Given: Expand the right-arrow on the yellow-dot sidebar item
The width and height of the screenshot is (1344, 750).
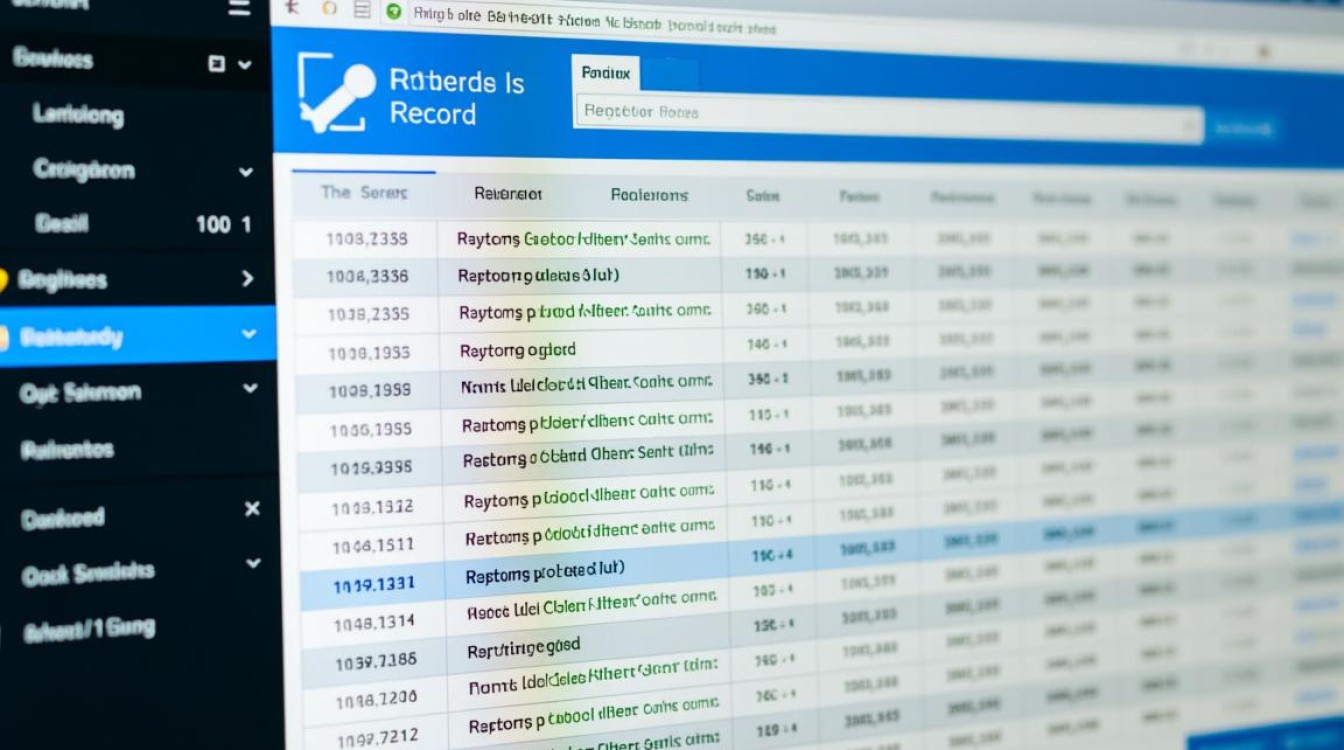Looking at the screenshot, I should coord(248,279).
